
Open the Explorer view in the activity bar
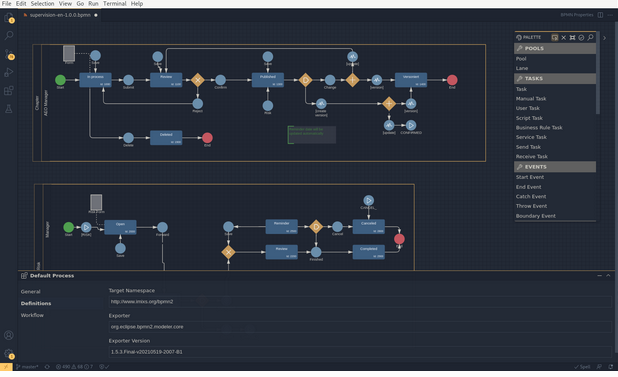tap(9, 17)
